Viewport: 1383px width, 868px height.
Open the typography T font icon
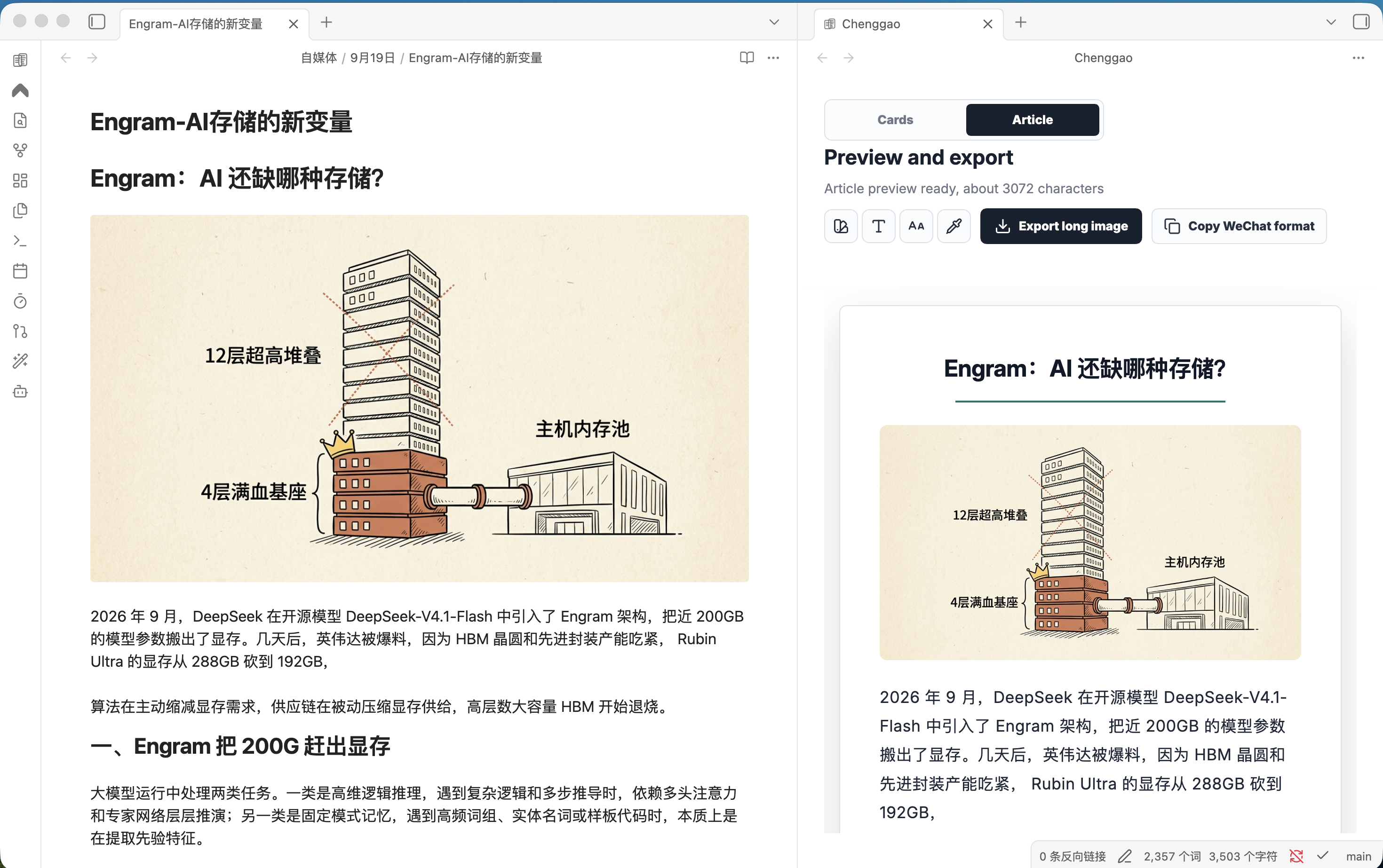(x=878, y=226)
